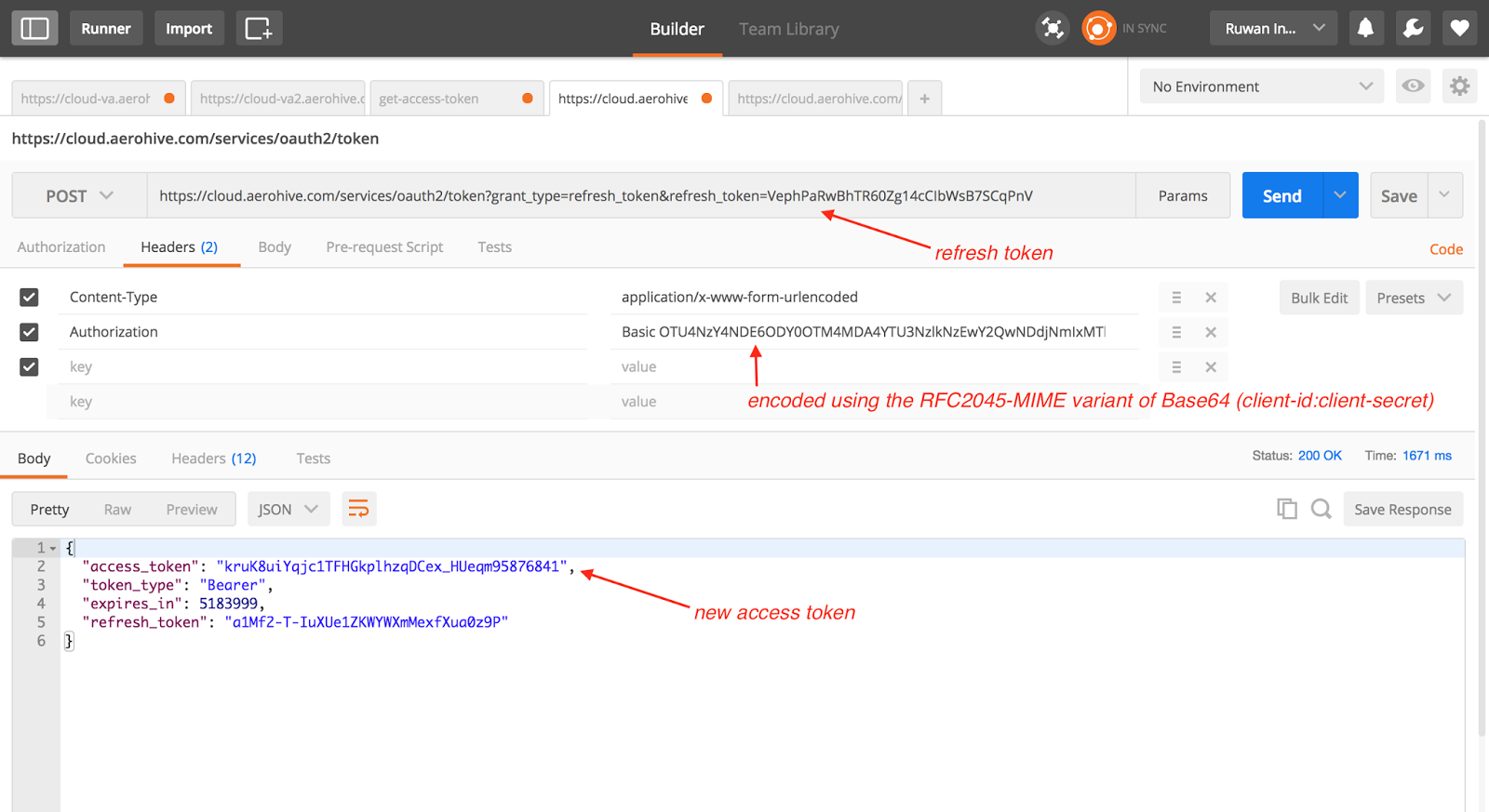1489x812 pixels.
Task: Open the JSON format dropdown
Action: click(288, 509)
